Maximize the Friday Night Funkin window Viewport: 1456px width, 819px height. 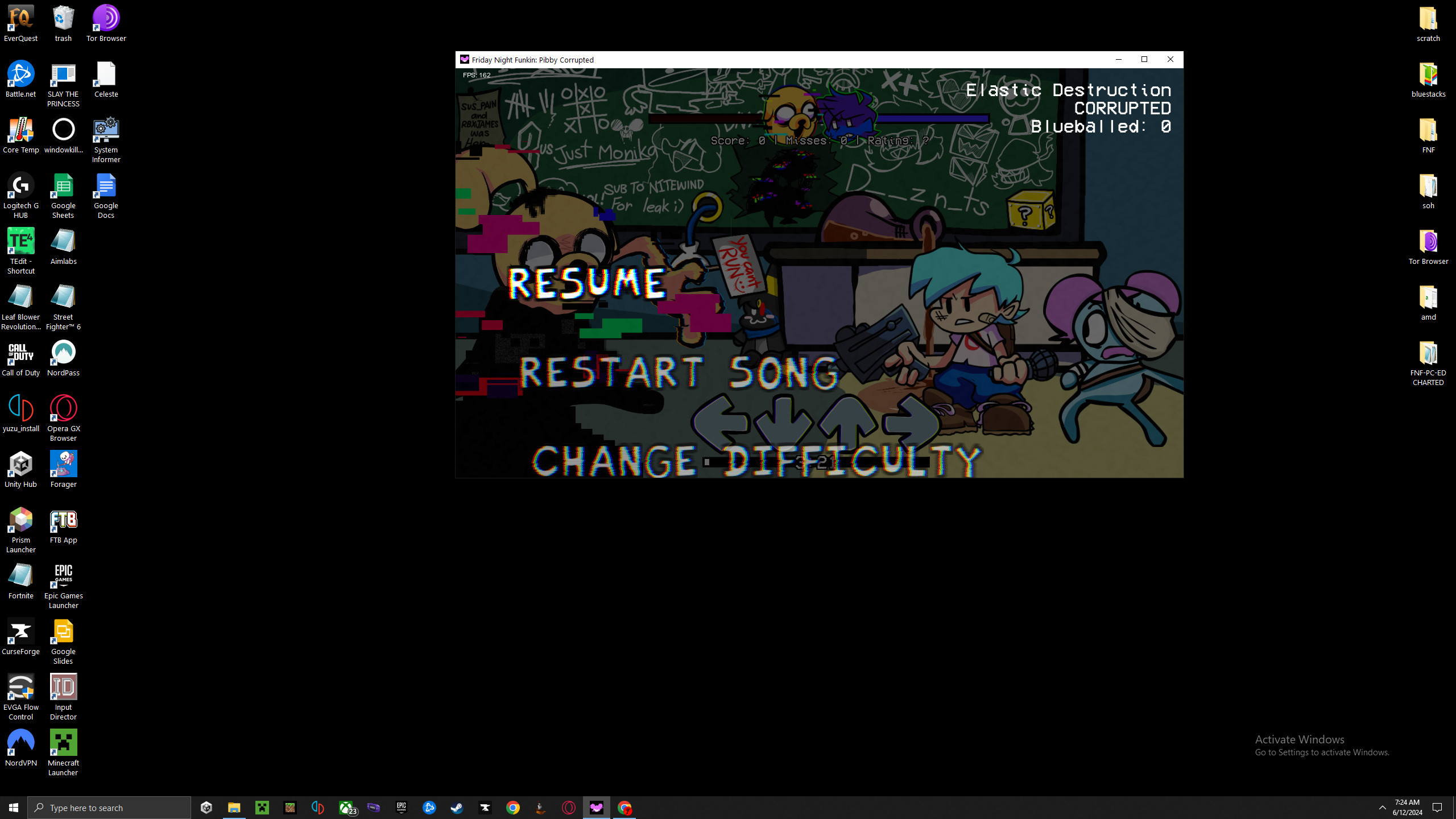pos(1144,59)
